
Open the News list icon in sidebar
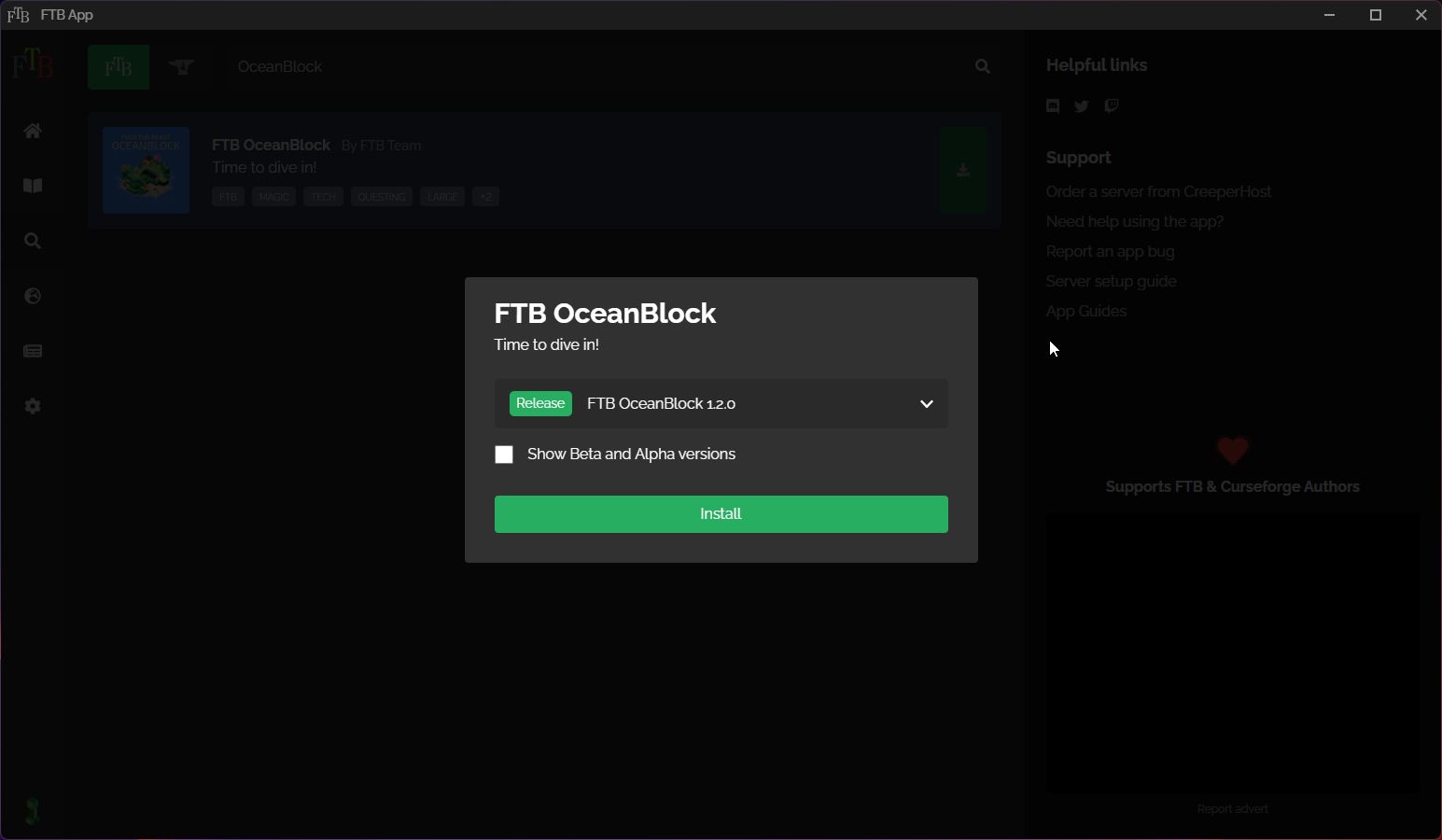[33, 351]
